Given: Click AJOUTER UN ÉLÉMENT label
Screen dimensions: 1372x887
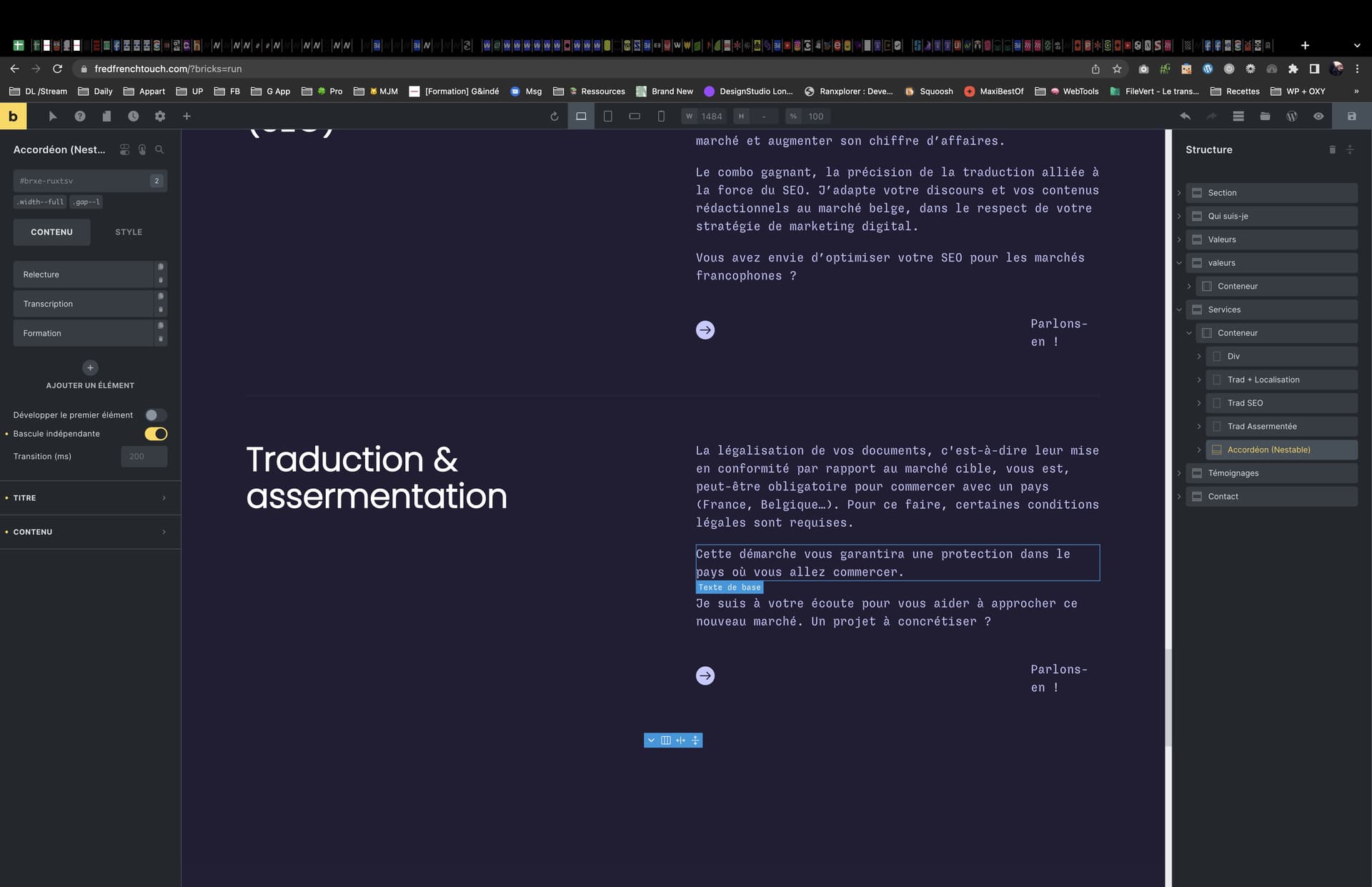Looking at the screenshot, I should [90, 385].
